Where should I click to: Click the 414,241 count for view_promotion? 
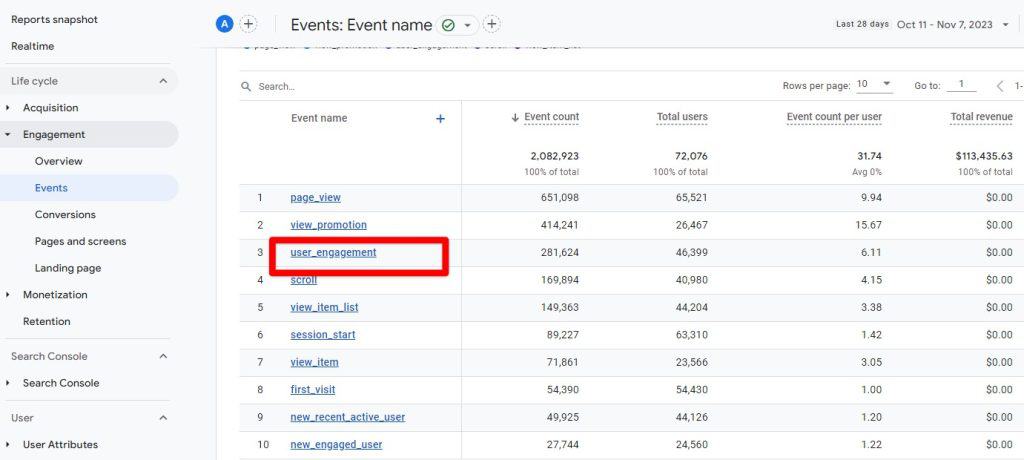point(558,225)
